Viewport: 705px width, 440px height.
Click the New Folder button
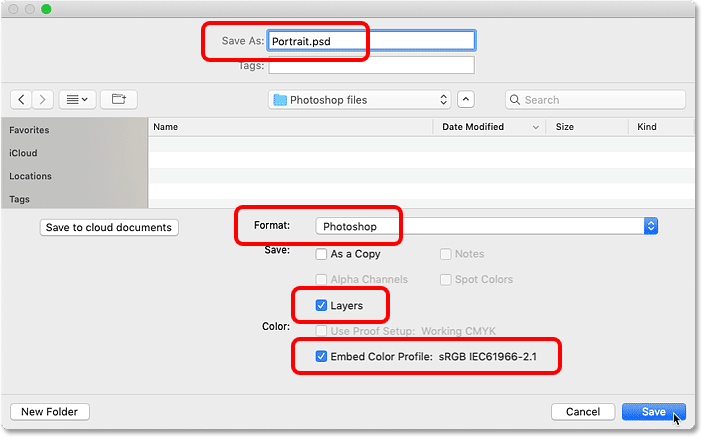[50, 412]
